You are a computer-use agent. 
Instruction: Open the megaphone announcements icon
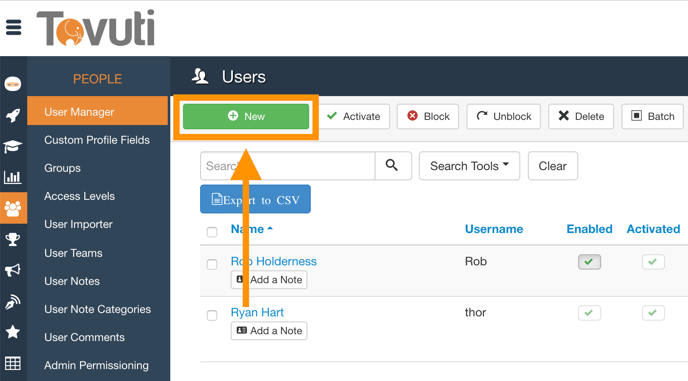coord(13,270)
